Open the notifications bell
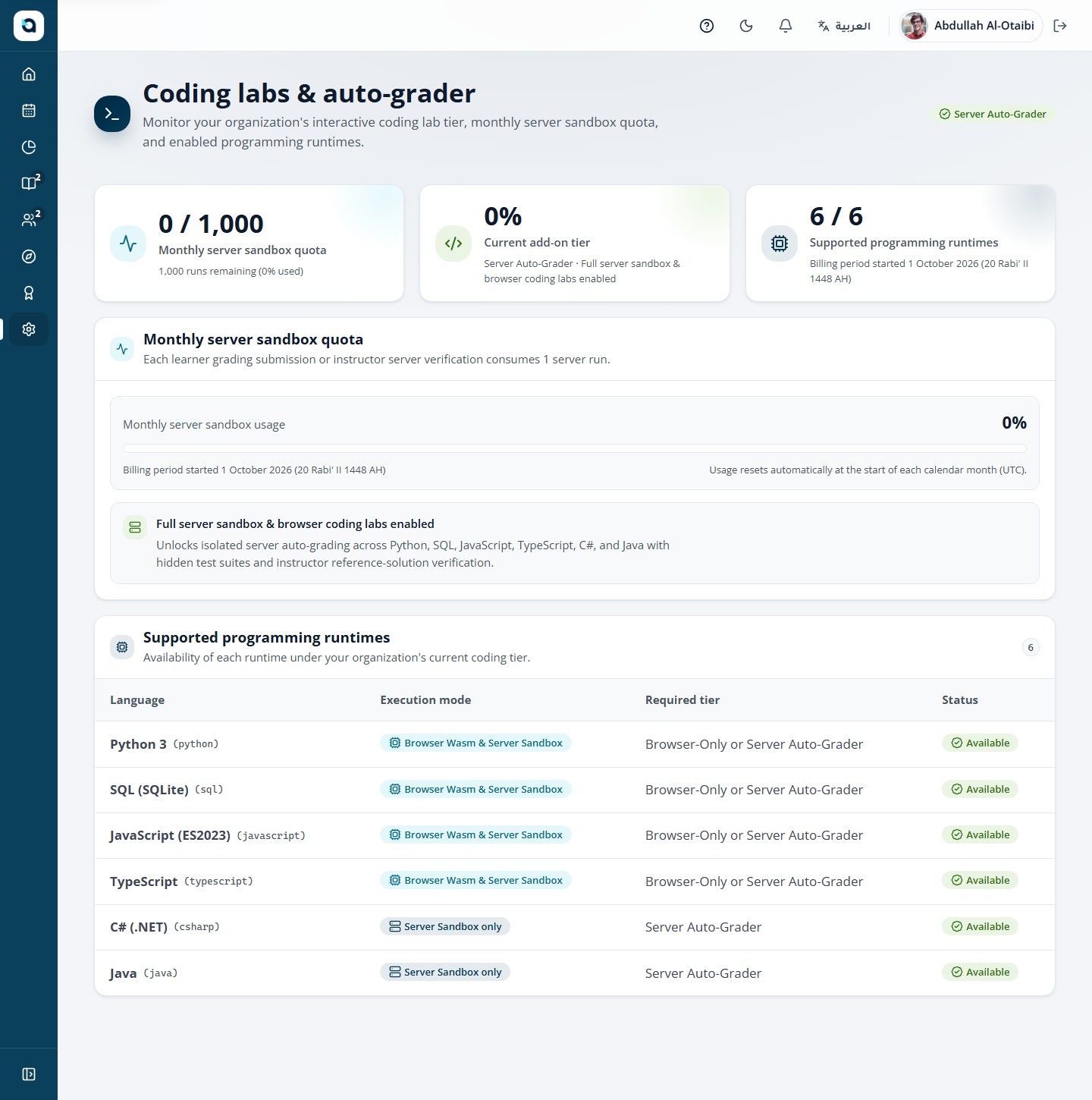Image resolution: width=1092 pixels, height=1100 pixels. tap(786, 26)
